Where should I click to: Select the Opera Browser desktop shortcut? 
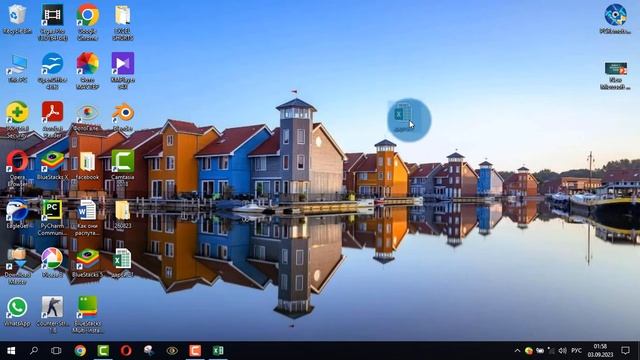(x=17, y=168)
